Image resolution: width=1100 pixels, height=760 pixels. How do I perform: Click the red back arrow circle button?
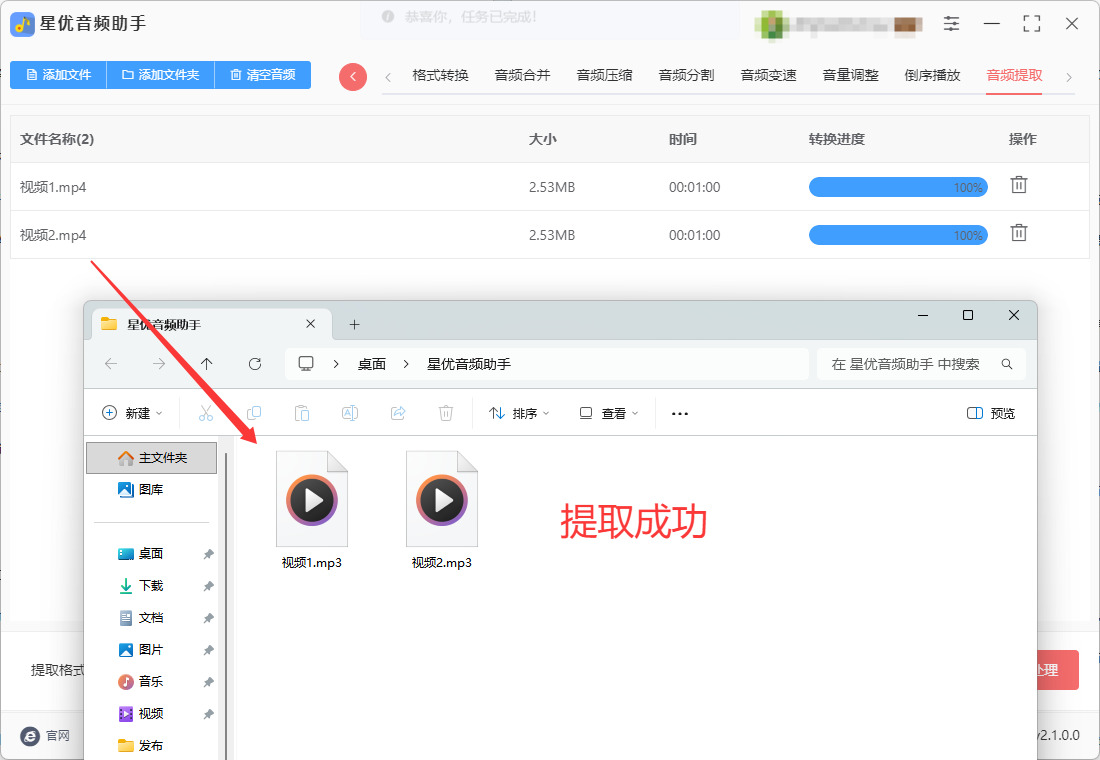[353, 76]
